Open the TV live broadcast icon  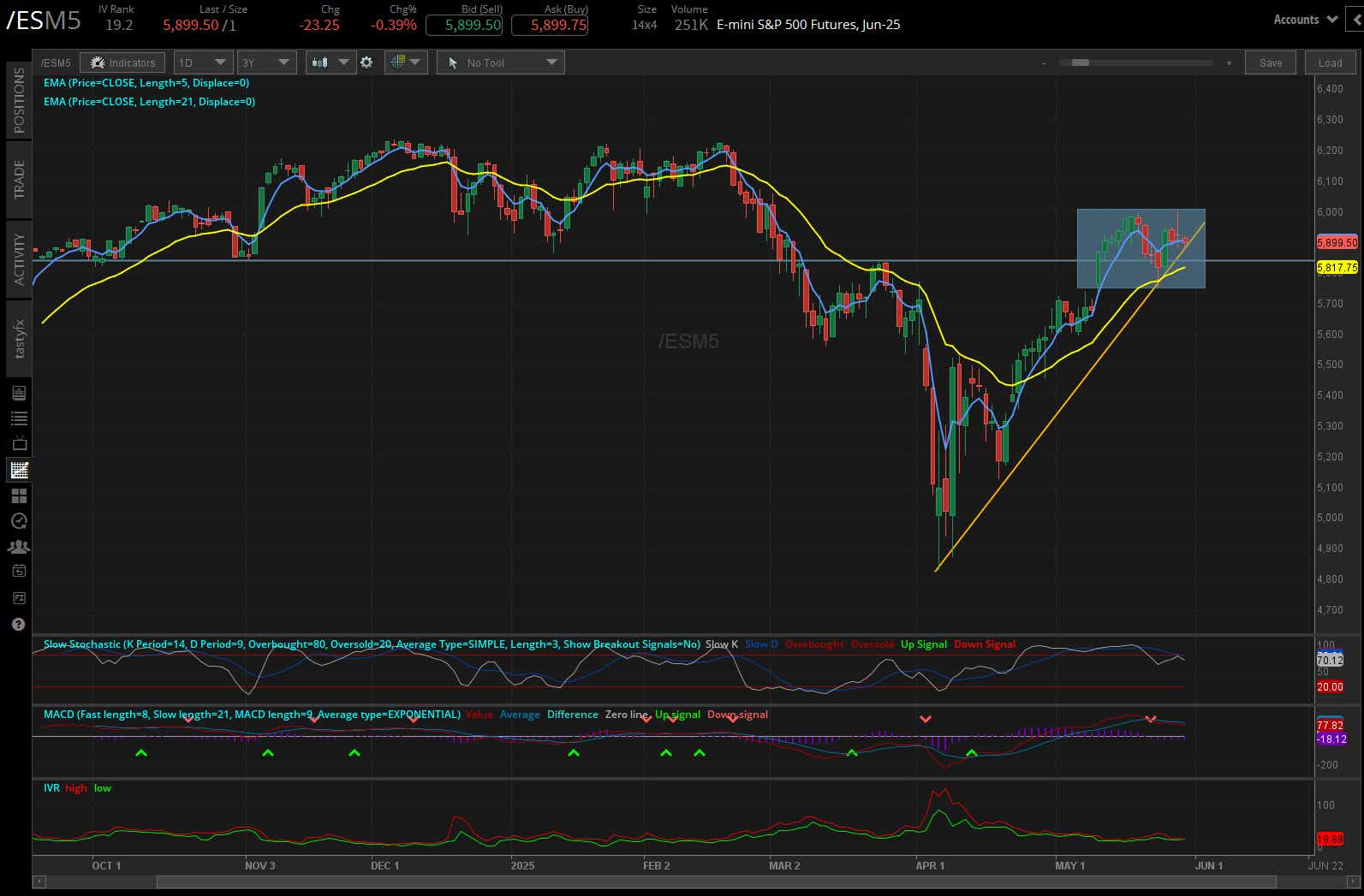(18, 443)
